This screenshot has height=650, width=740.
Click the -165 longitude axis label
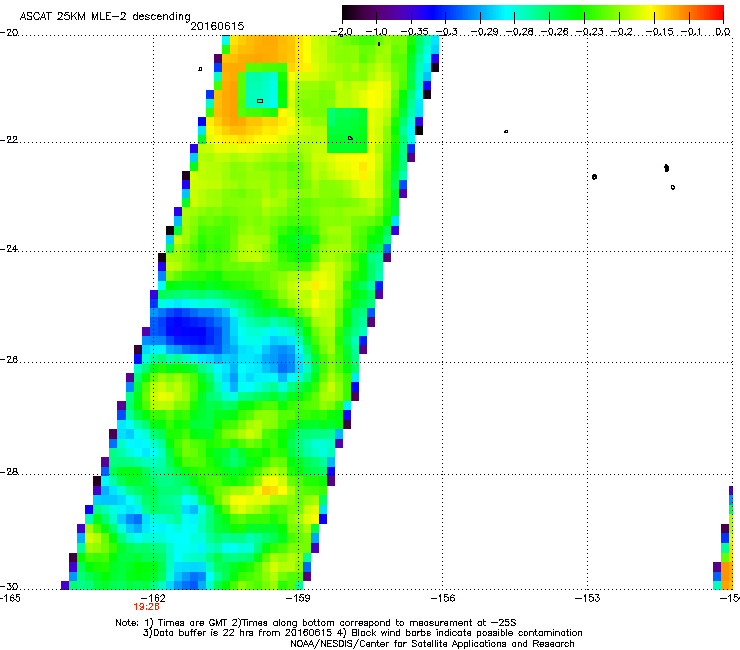point(10,598)
